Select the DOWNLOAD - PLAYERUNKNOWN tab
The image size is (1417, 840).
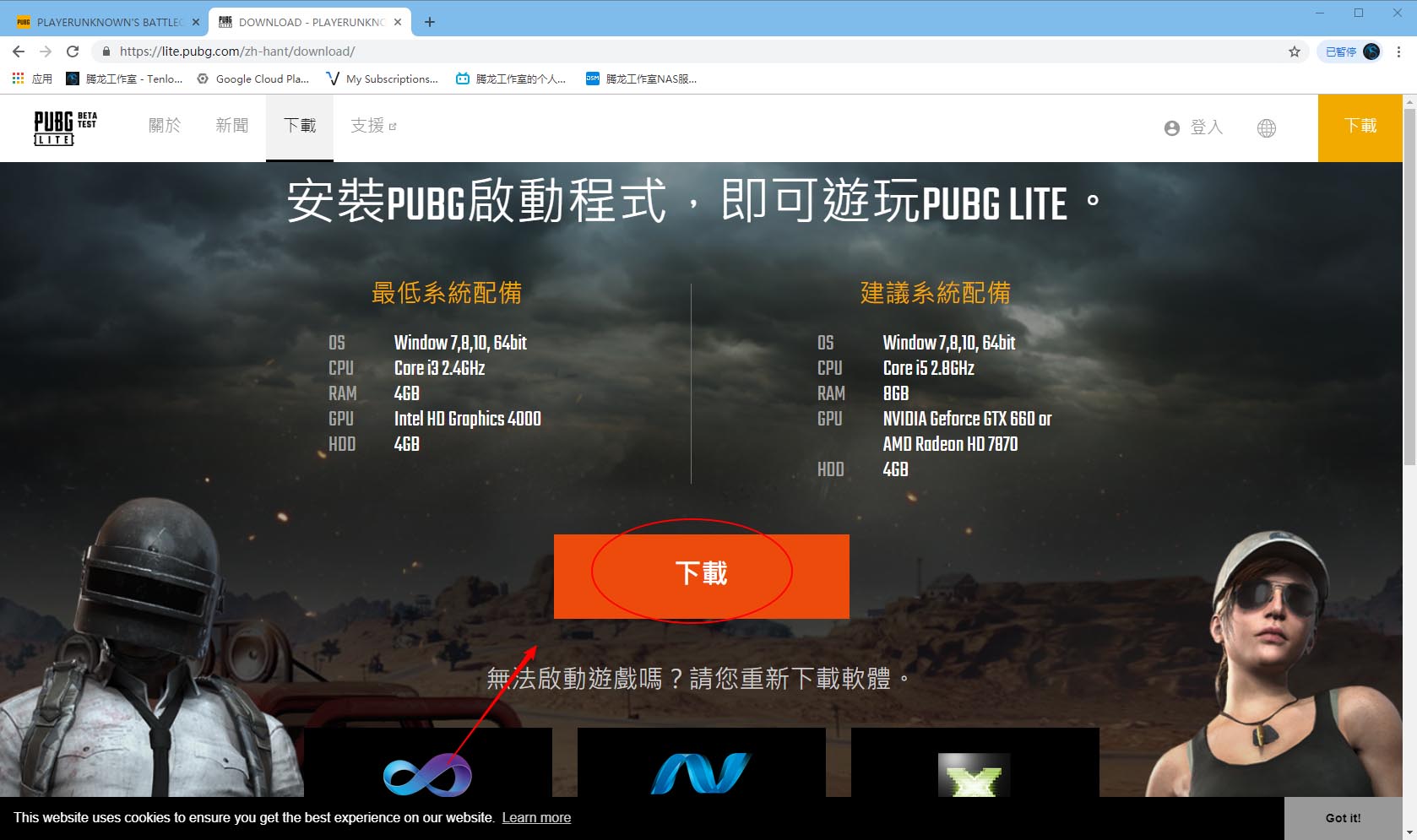(x=311, y=22)
